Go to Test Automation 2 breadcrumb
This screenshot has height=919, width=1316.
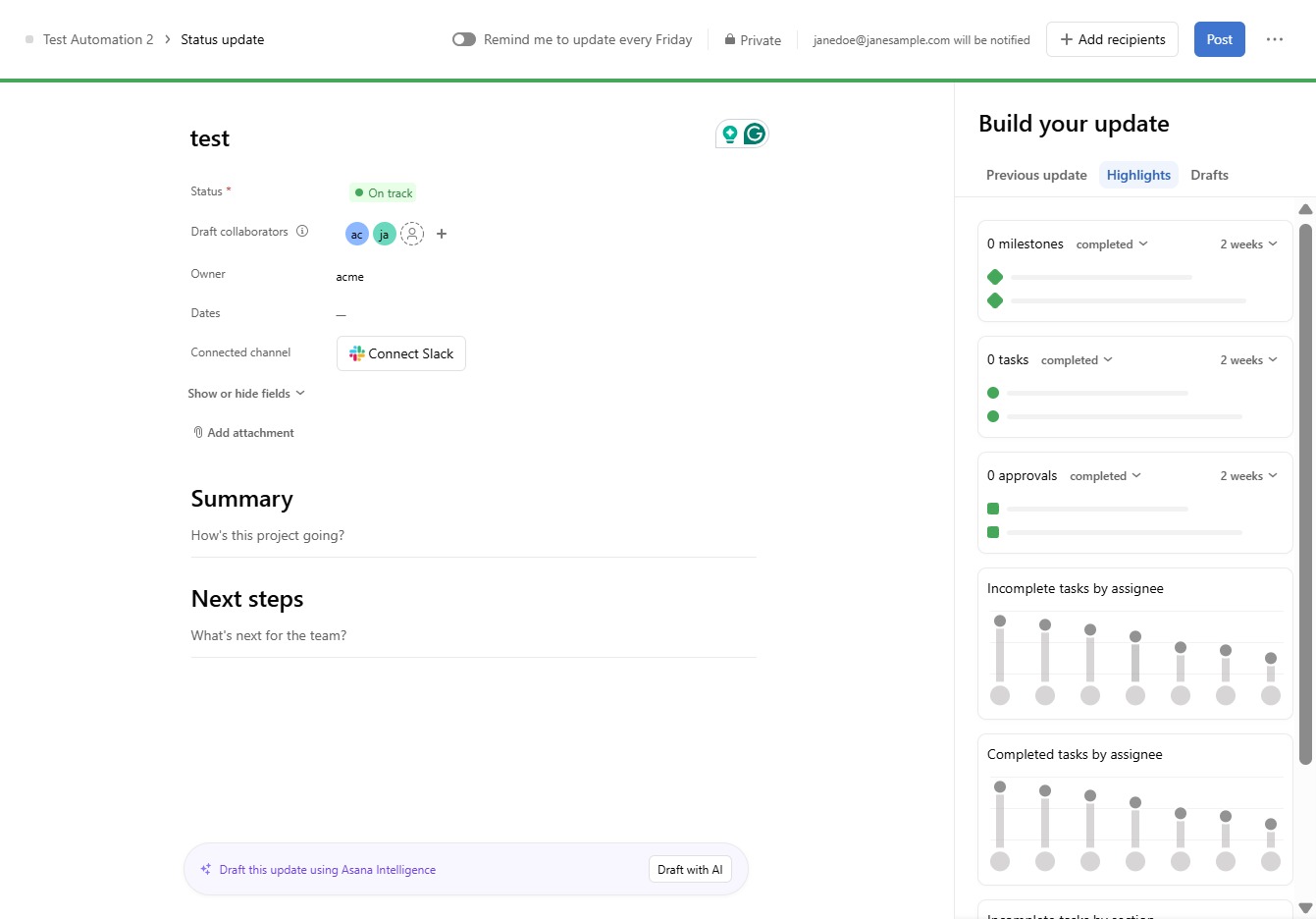(98, 39)
